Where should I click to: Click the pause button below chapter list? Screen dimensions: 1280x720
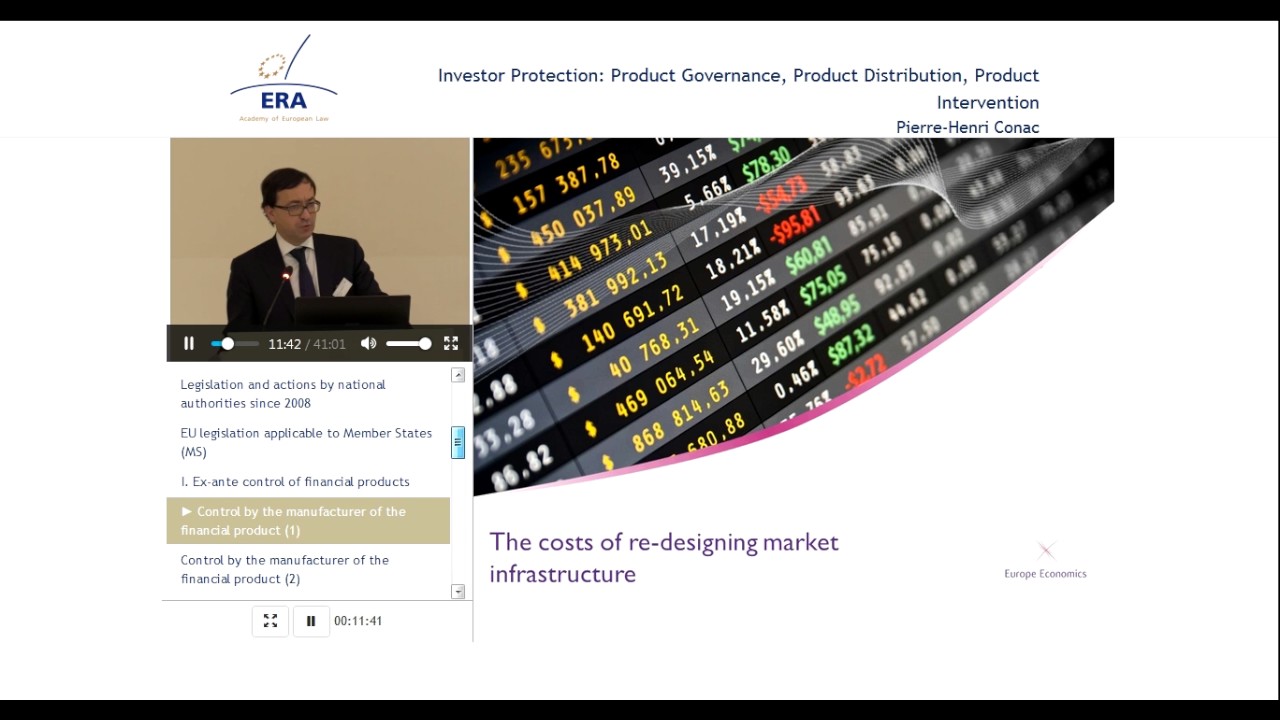click(311, 621)
